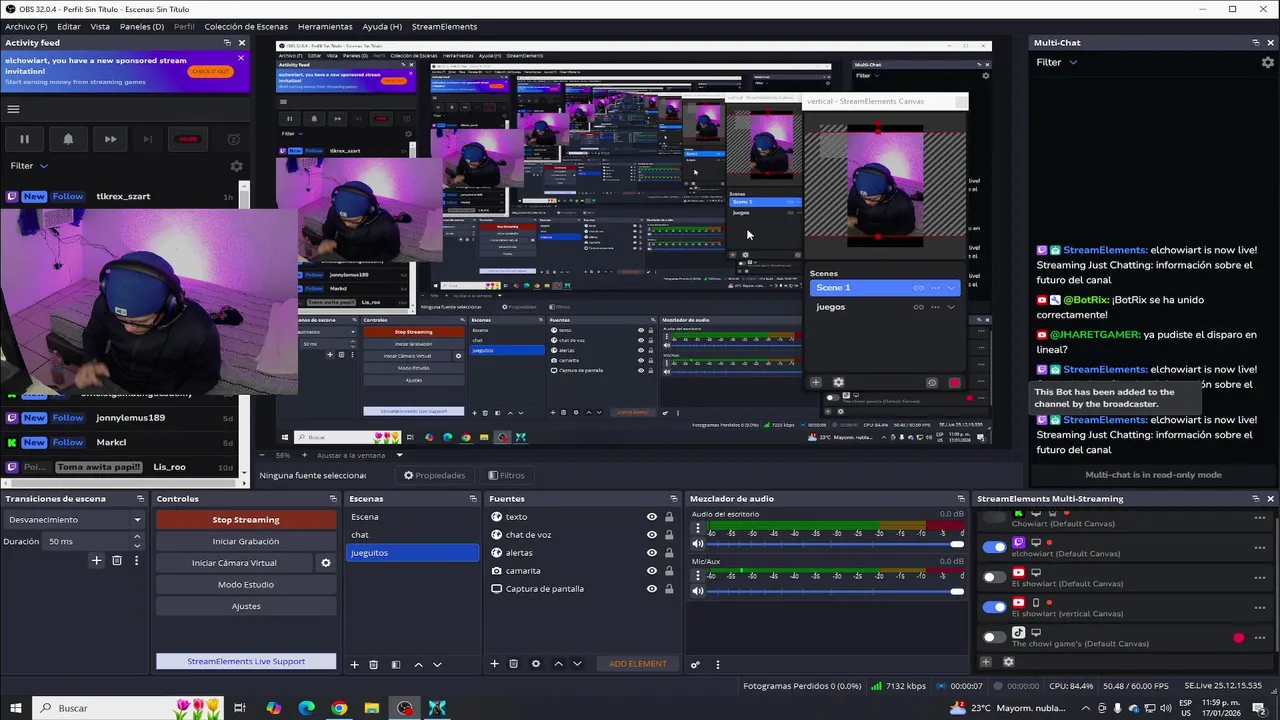Unlock the texto source
1280x720 pixels.
click(669, 517)
